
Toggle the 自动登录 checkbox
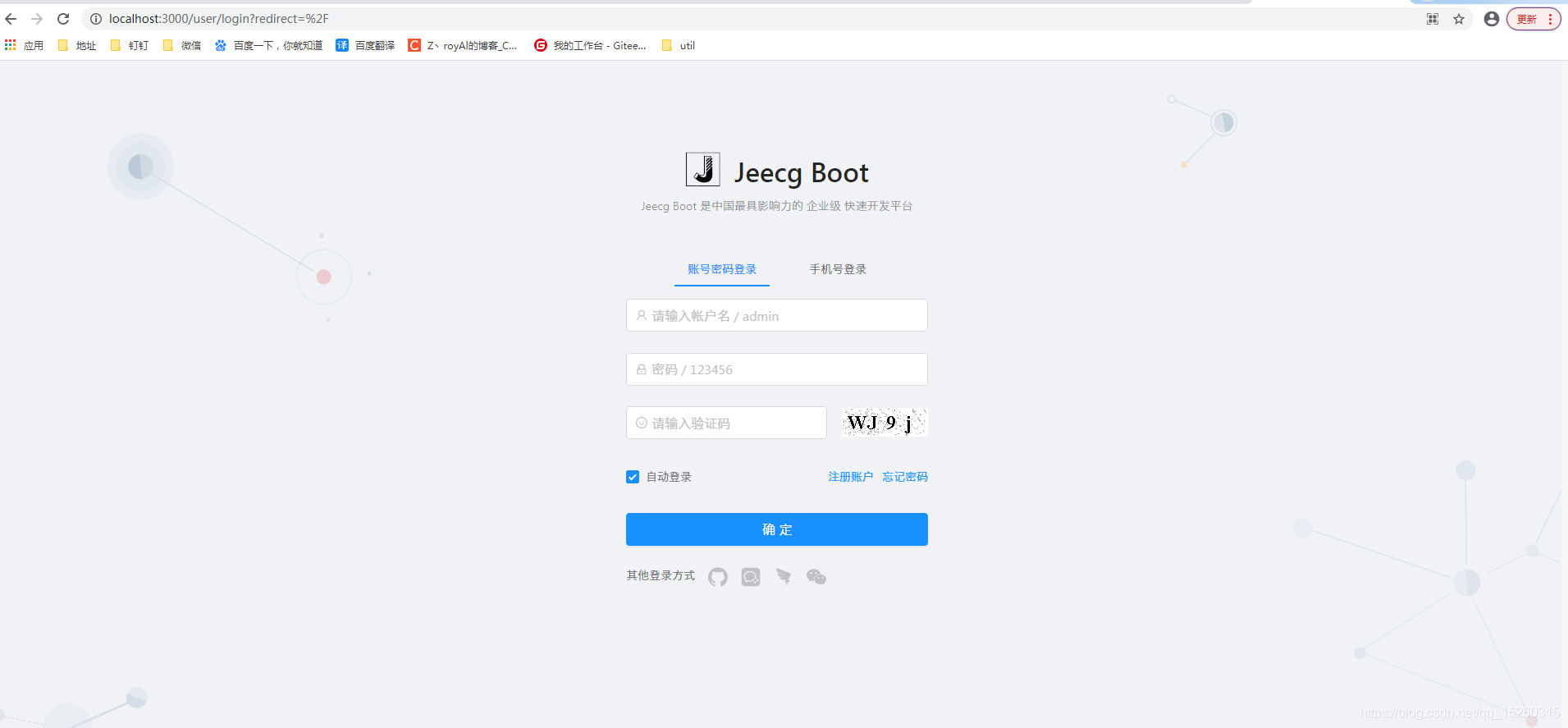coord(633,477)
